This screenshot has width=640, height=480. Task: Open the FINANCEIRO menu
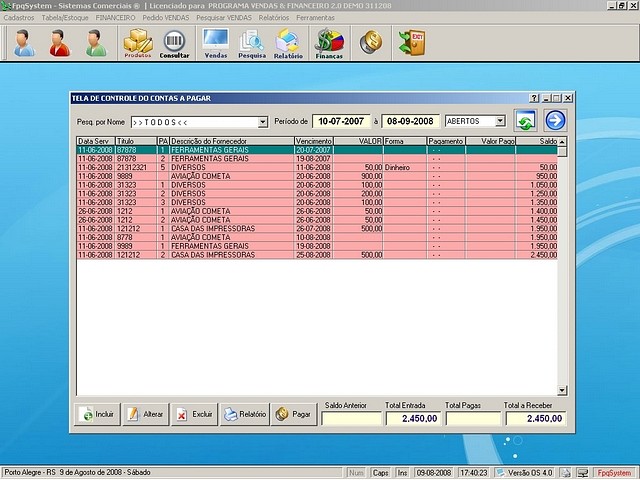click(115, 18)
